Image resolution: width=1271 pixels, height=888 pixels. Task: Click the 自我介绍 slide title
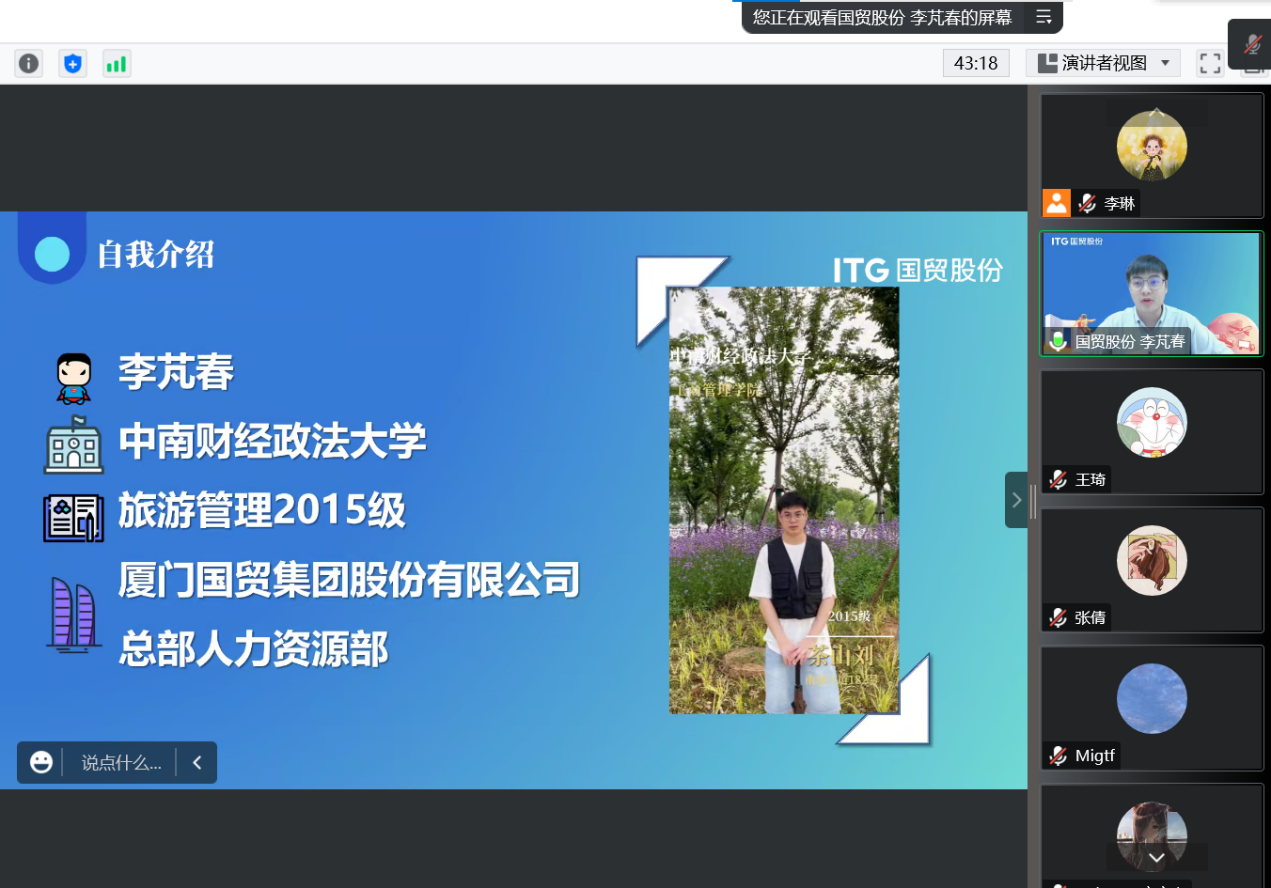coord(156,255)
